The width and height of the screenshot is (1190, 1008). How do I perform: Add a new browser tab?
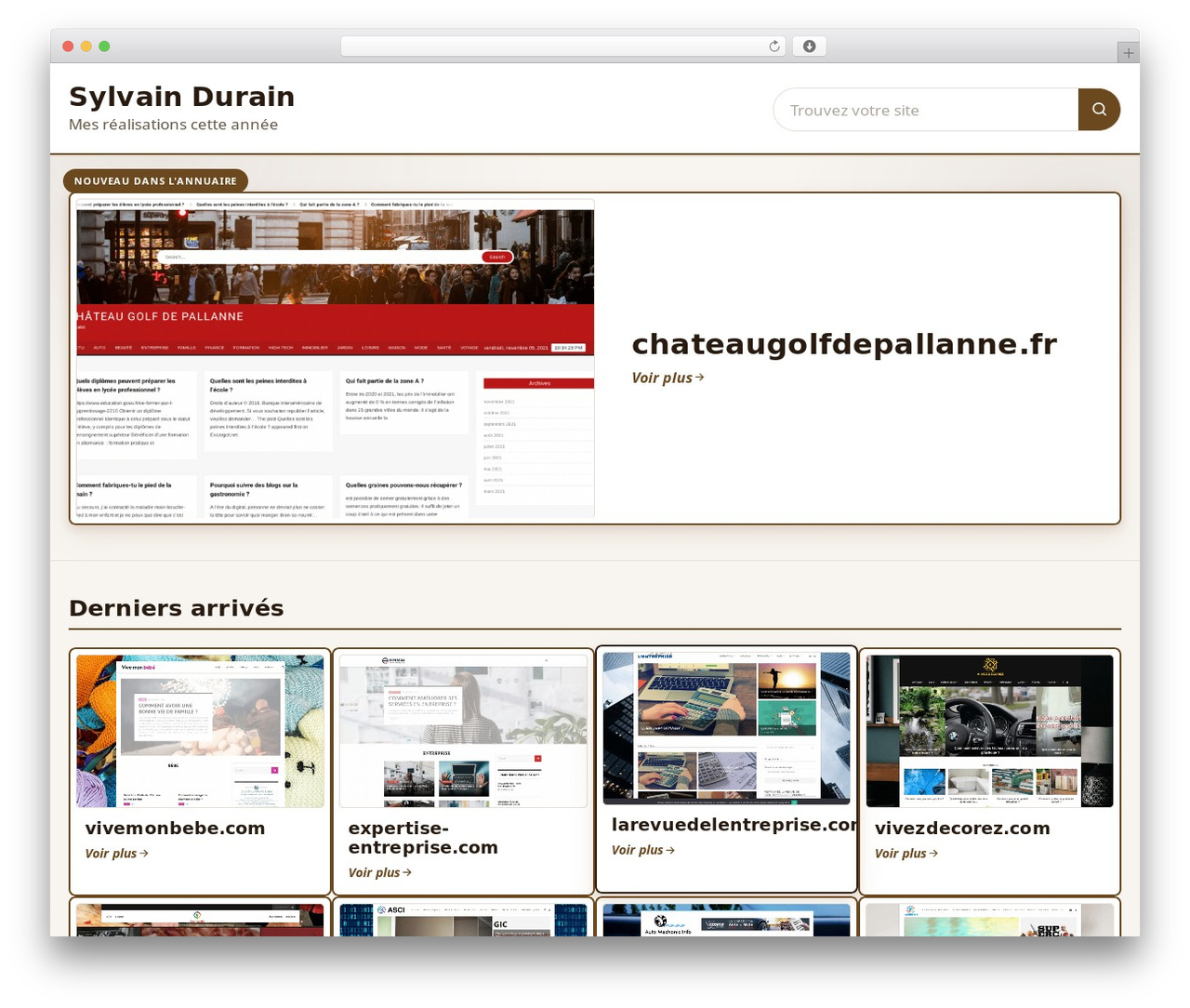pyautogui.click(x=1128, y=53)
